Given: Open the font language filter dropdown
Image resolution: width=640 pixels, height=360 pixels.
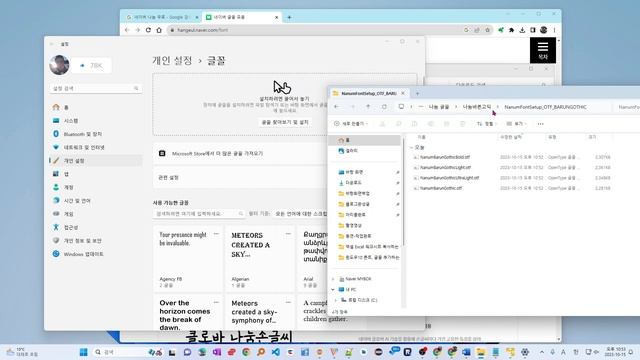Looking at the screenshot, I should pos(301,213).
